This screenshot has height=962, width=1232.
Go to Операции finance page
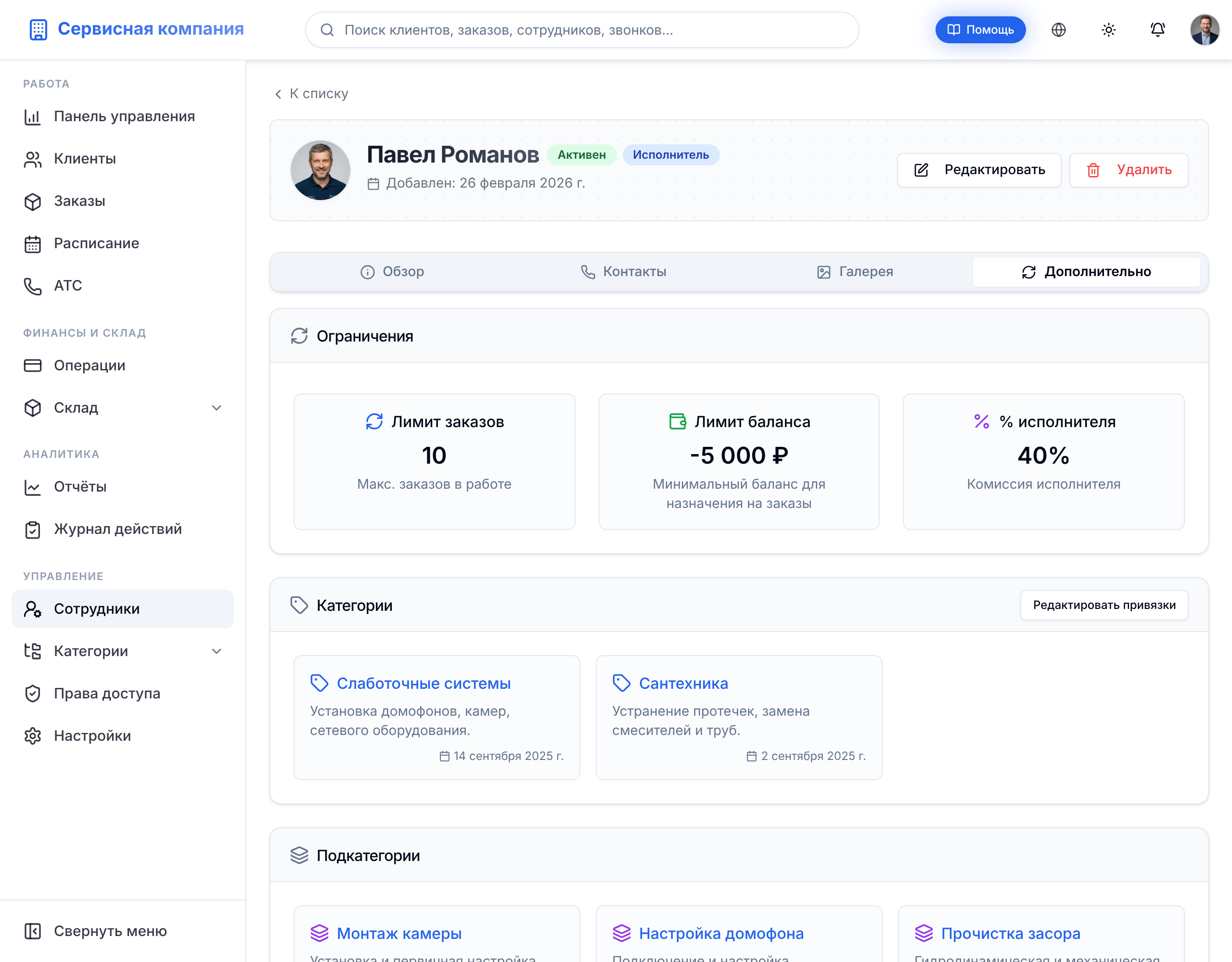click(123, 366)
